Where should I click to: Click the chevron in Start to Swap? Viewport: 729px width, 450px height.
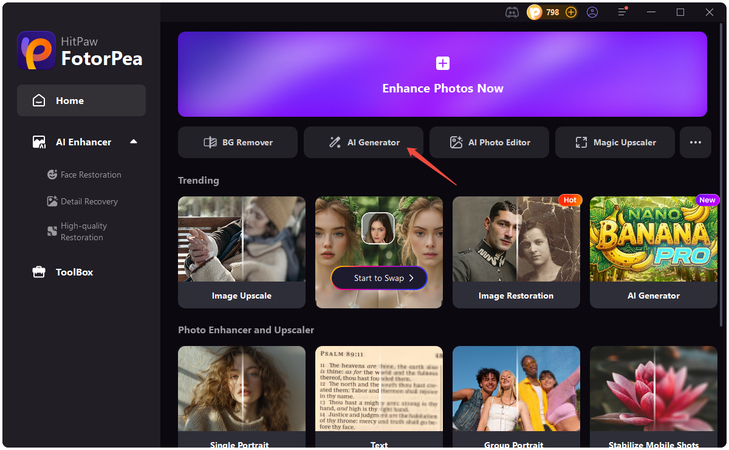tap(411, 278)
